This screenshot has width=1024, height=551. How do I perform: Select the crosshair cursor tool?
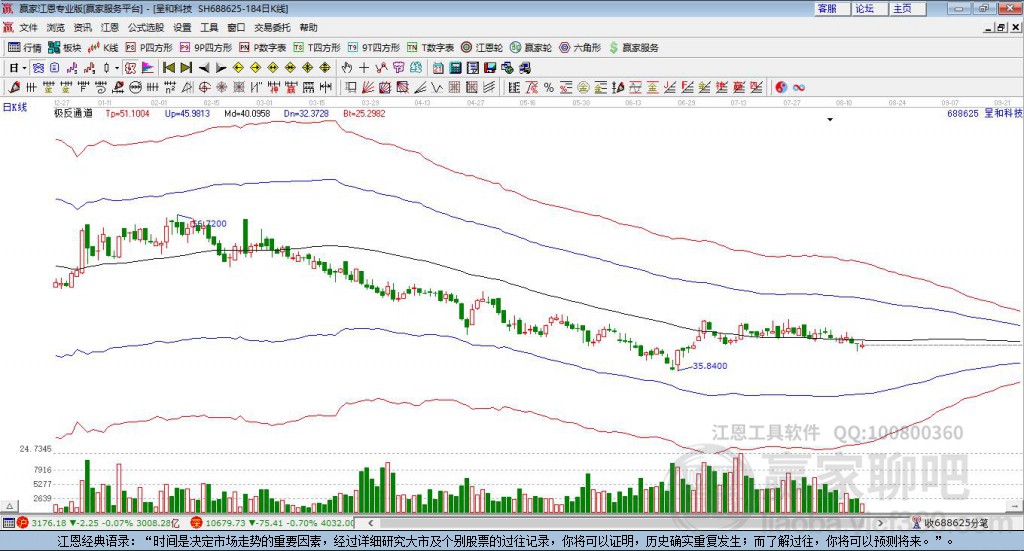click(x=364, y=68)
